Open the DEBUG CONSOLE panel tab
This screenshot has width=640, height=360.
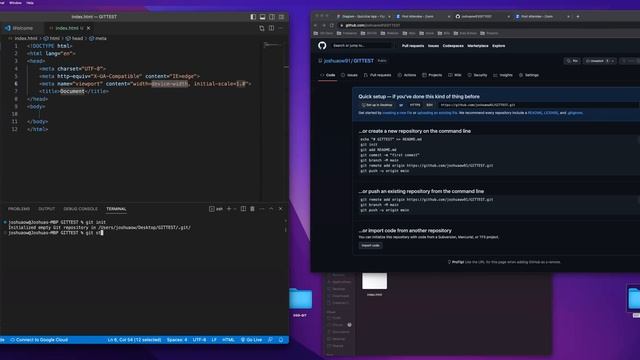click(x=80, y=209)
